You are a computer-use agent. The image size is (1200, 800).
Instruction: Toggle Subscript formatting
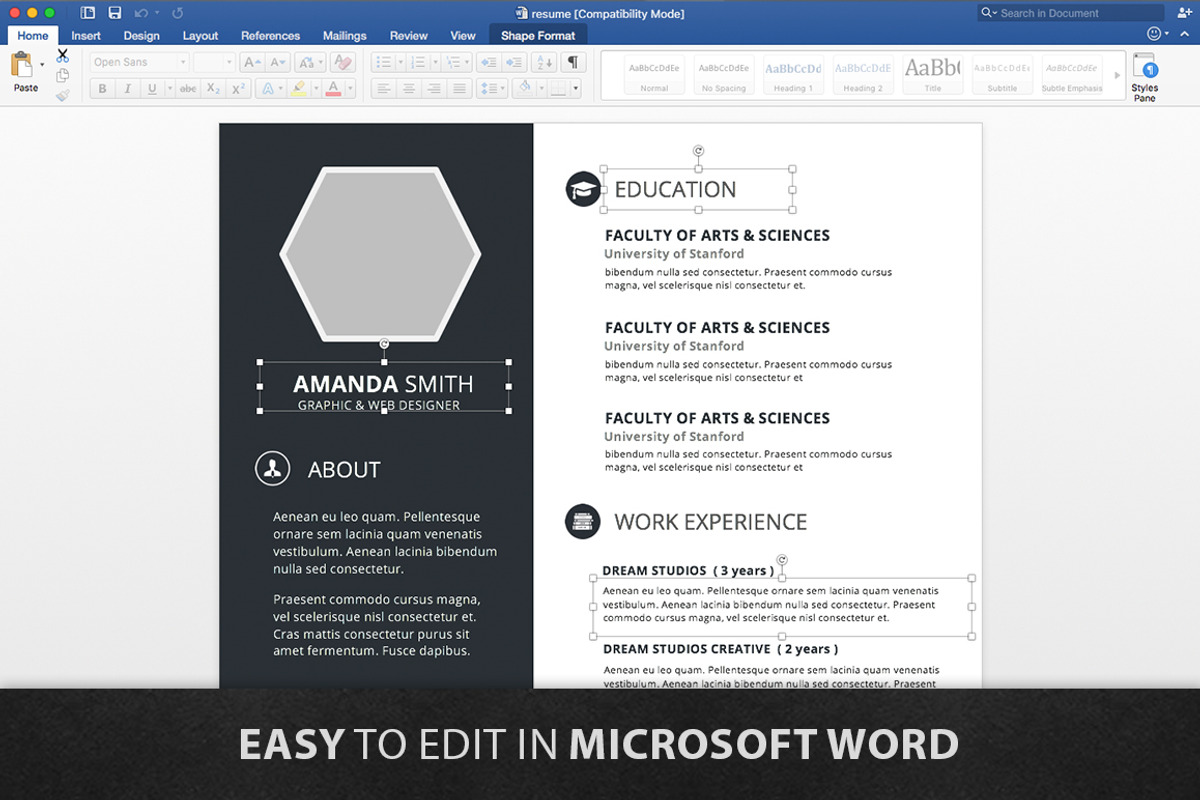point(213,89)
